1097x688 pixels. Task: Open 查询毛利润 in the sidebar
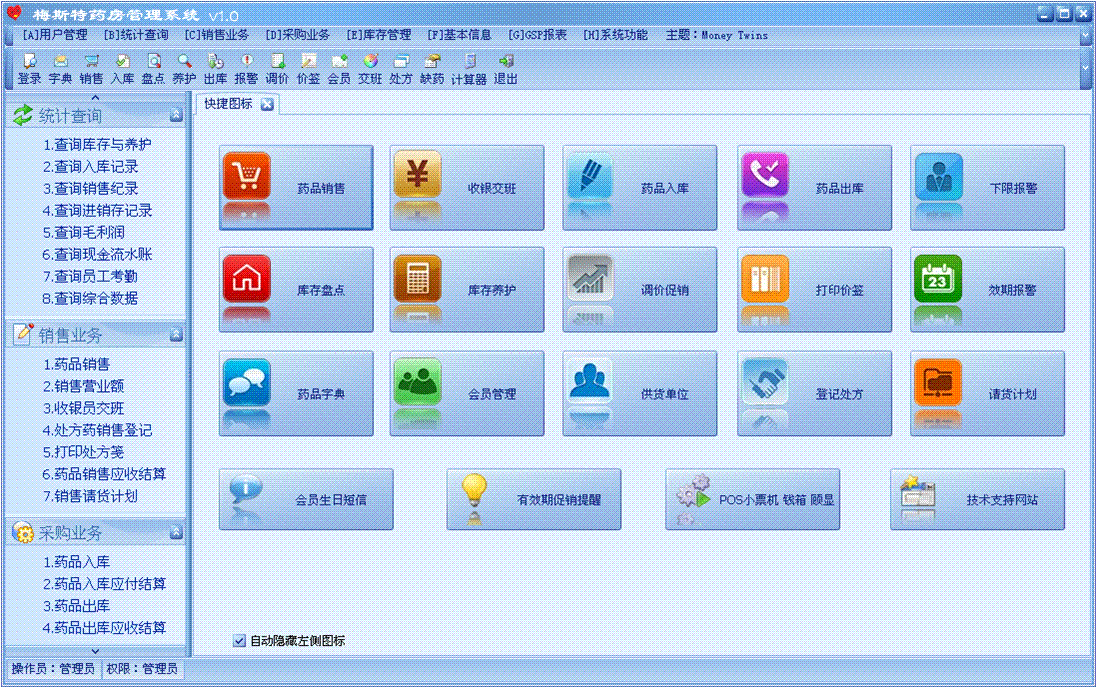[x=90, y=232]
